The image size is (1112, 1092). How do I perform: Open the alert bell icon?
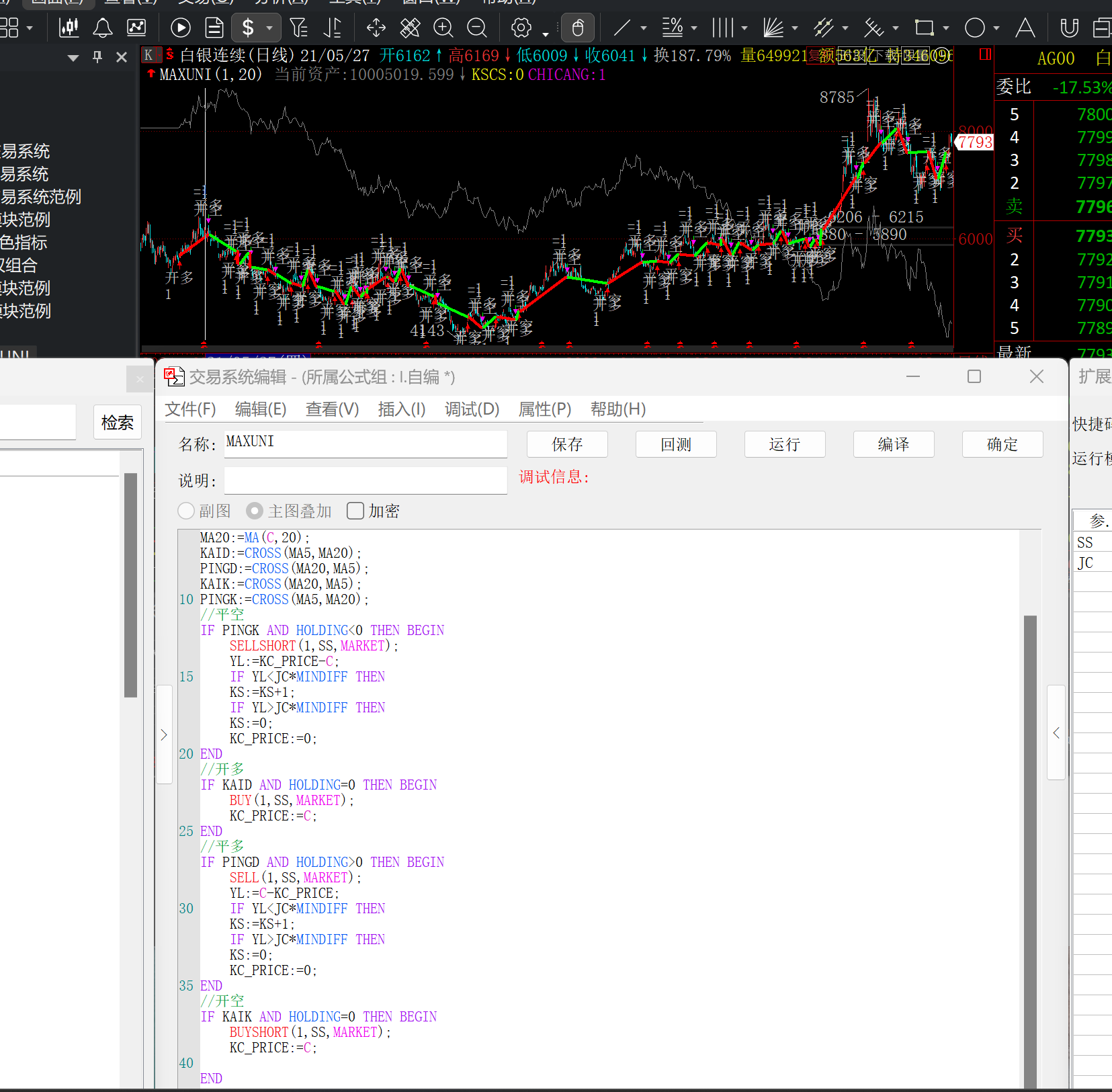[102, 28]
